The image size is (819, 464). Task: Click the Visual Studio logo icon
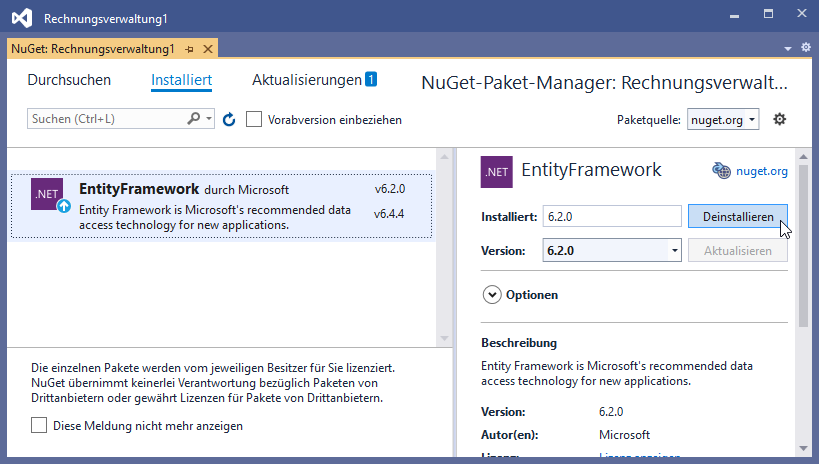pos(22,18)
